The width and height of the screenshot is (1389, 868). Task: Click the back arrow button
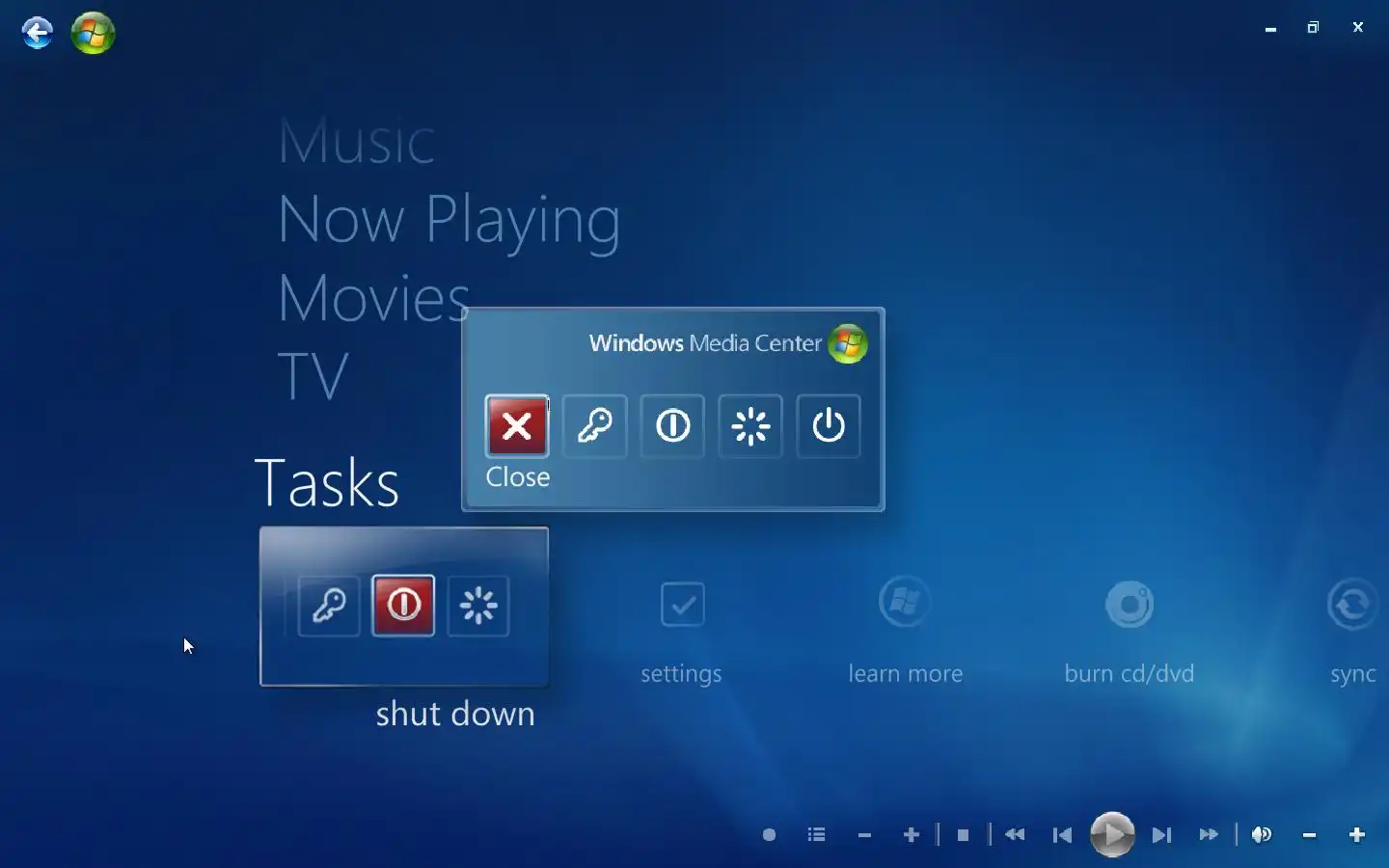(38, 33)
